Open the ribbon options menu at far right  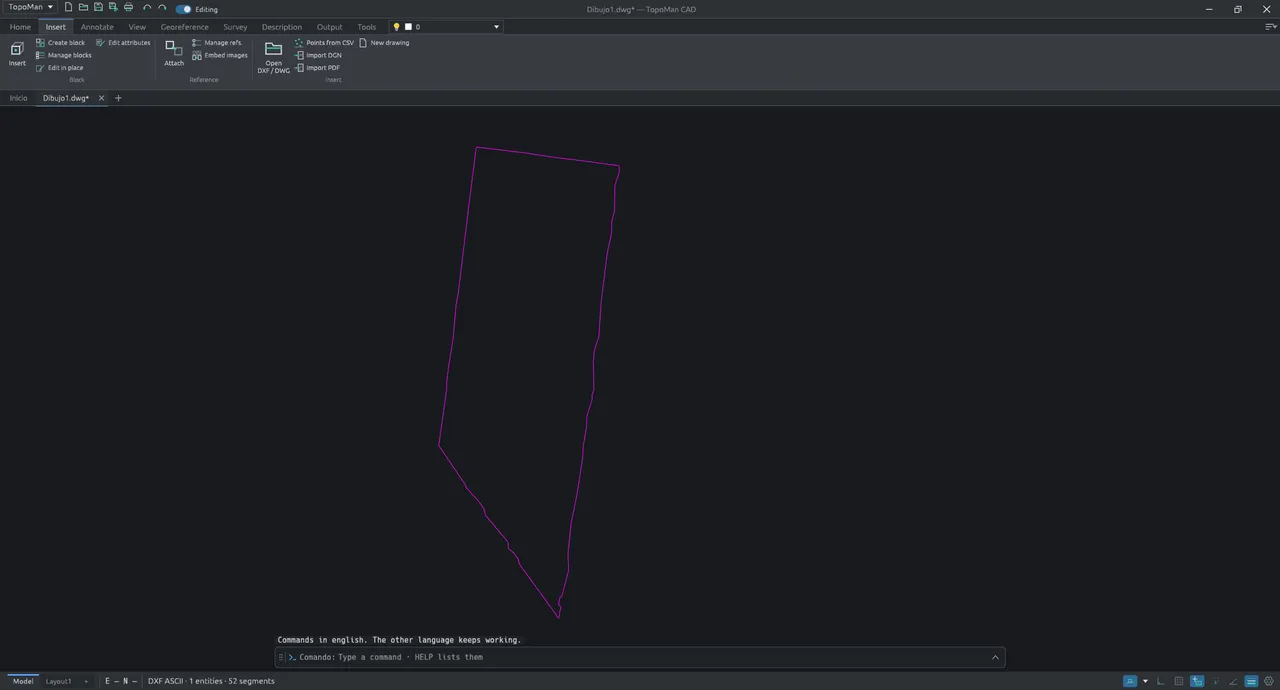(1271, 27)
